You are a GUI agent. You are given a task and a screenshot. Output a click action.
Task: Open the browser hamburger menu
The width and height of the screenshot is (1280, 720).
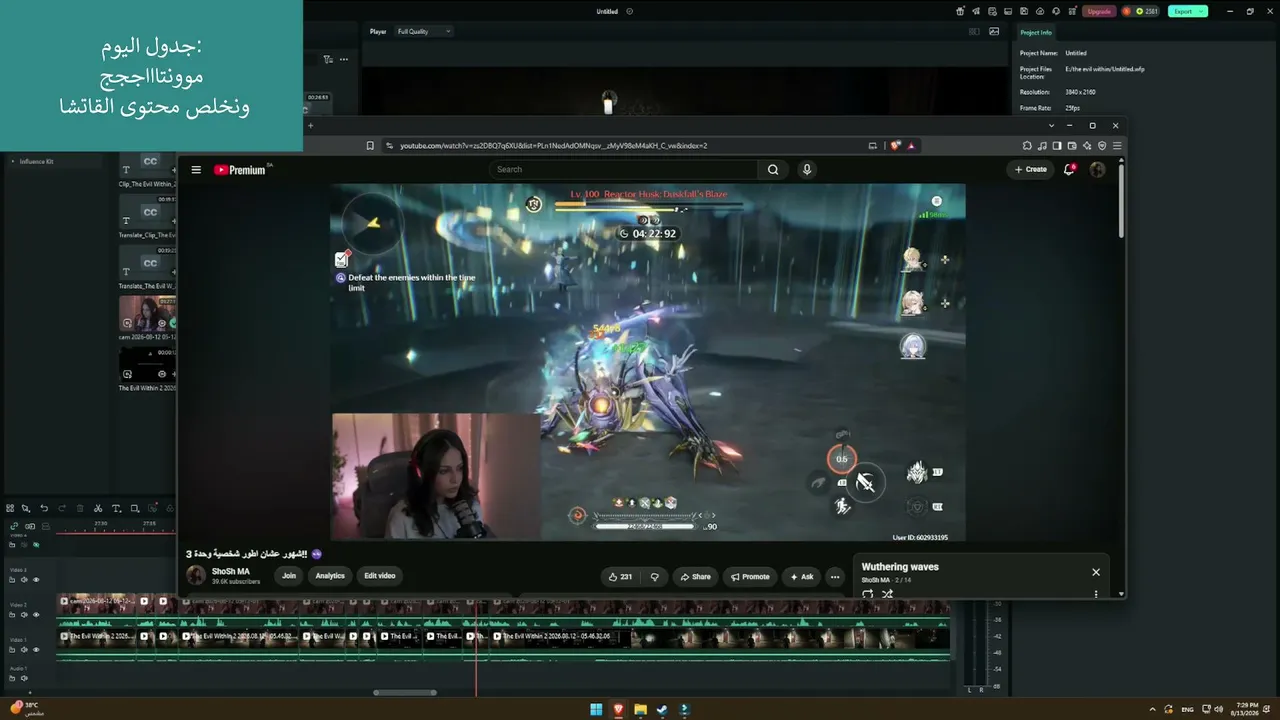click(x=1117, y=146)
